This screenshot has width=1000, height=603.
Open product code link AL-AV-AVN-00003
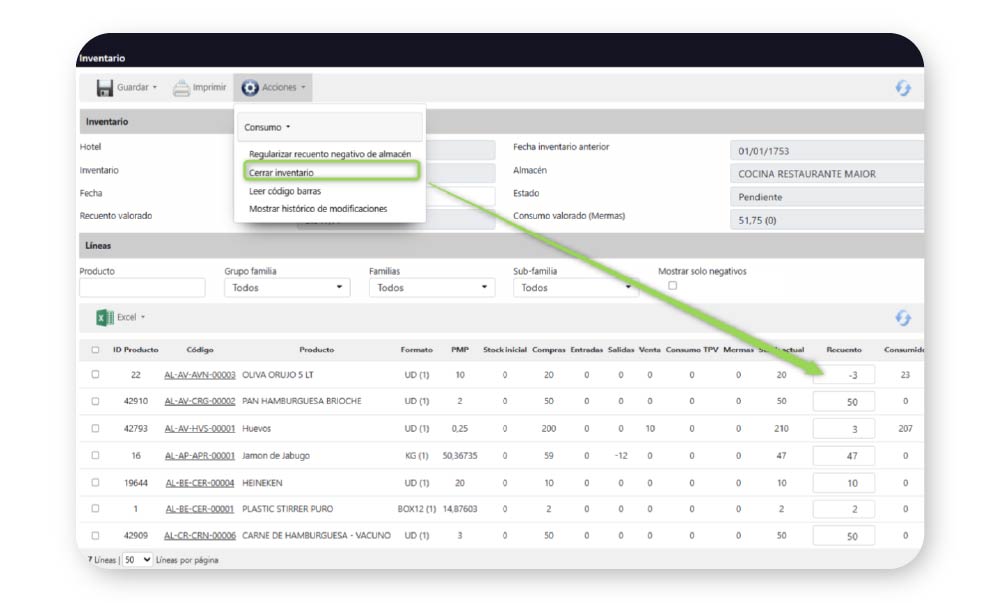(x=199, y=374)
